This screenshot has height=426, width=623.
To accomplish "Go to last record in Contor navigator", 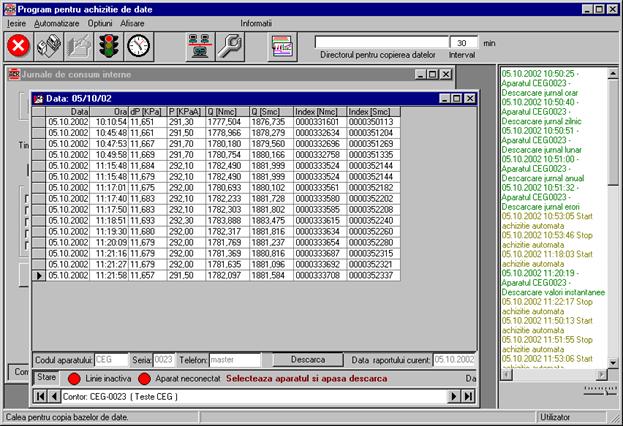I will point(468,396).
